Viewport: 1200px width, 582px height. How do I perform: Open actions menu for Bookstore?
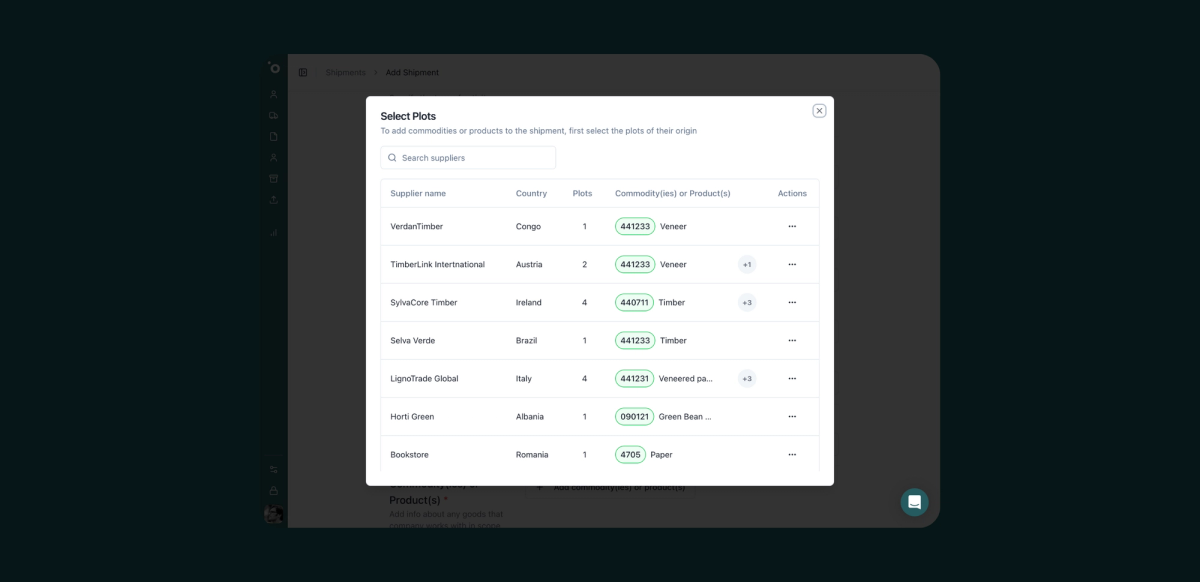(792, 454)
